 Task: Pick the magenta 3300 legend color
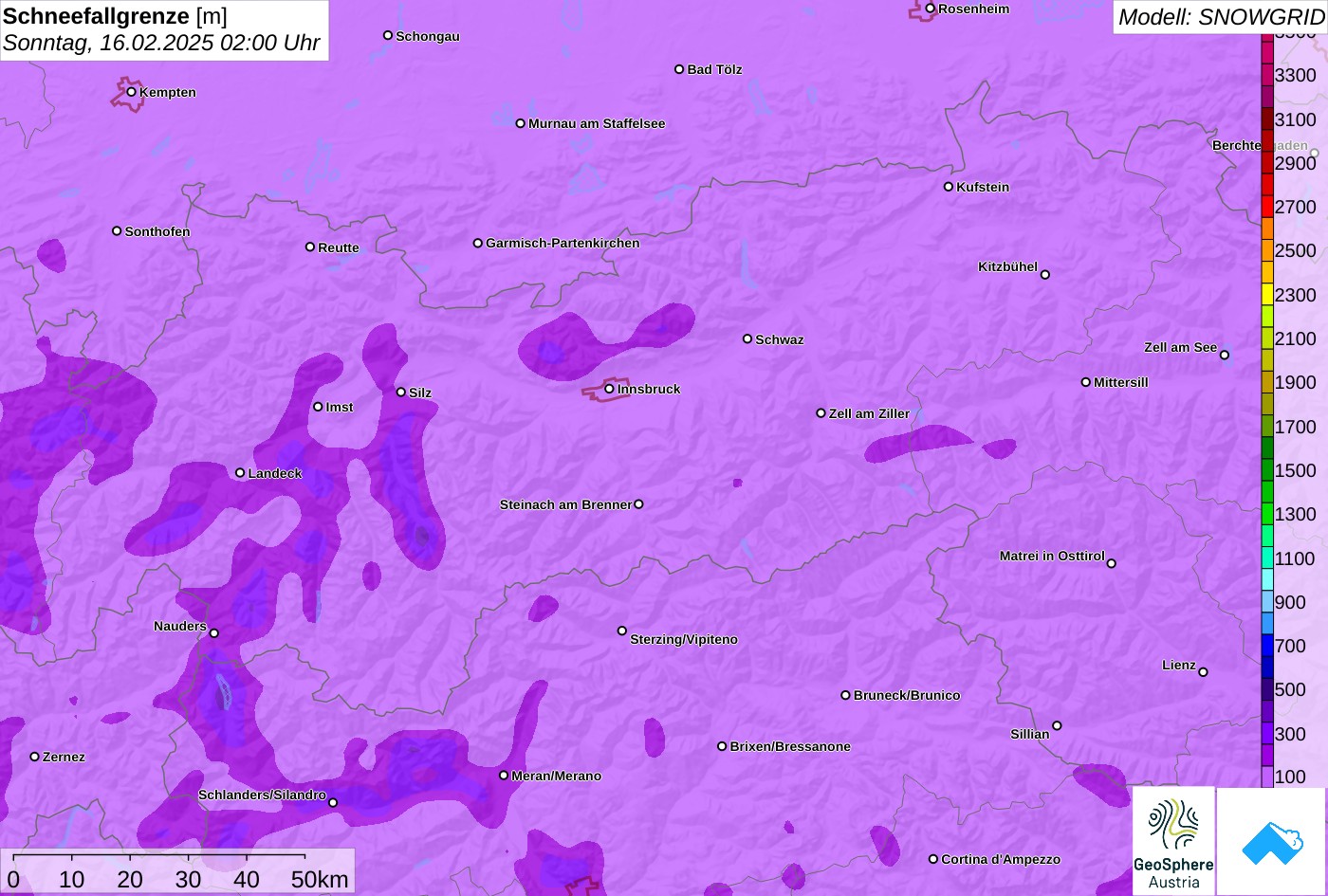(1267, 75)
